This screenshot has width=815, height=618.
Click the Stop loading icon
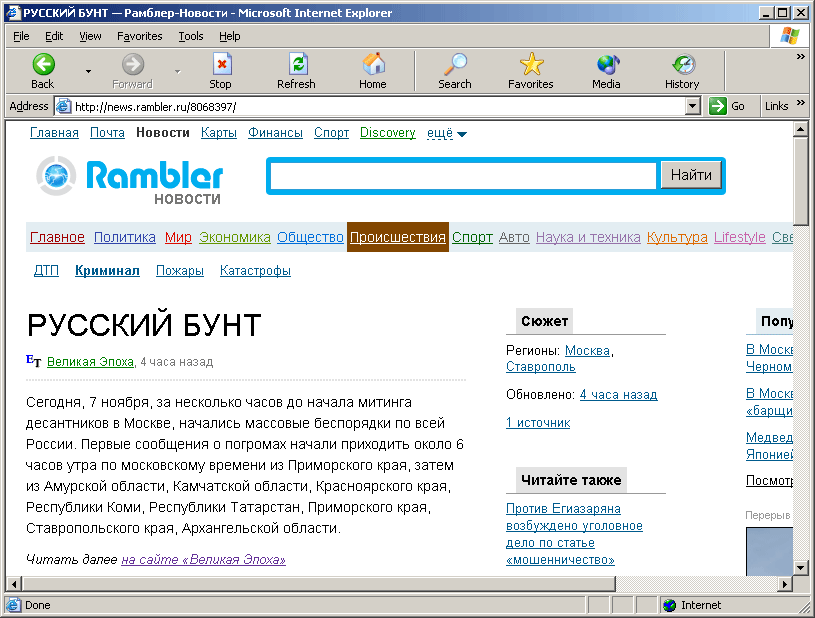pos(220,66)
